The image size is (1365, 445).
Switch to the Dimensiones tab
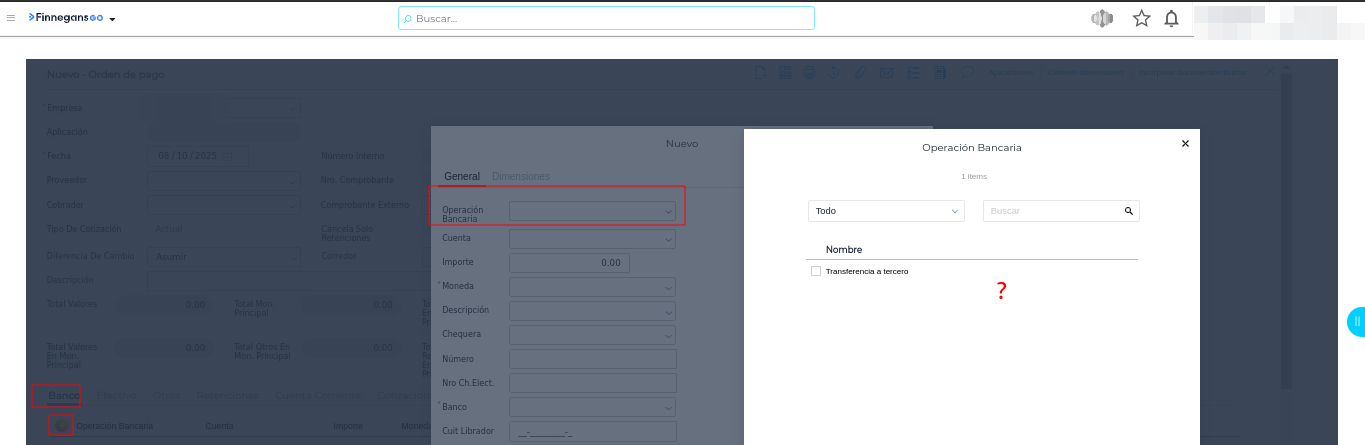521,176
